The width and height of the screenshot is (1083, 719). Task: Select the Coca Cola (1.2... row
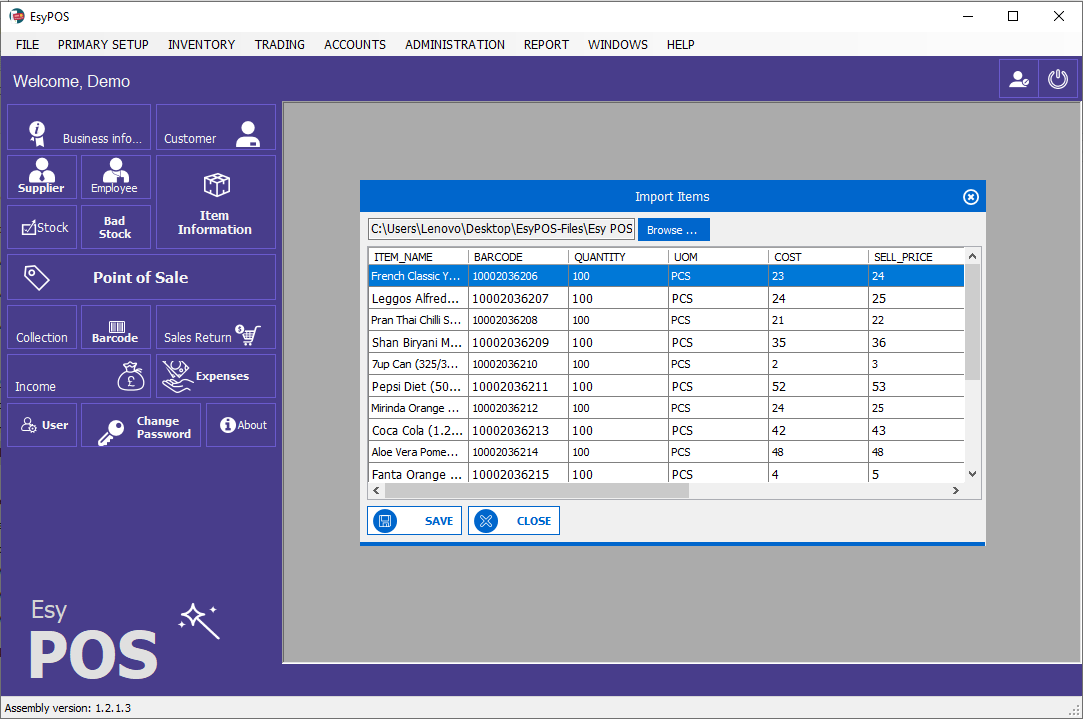pos(667,430)
